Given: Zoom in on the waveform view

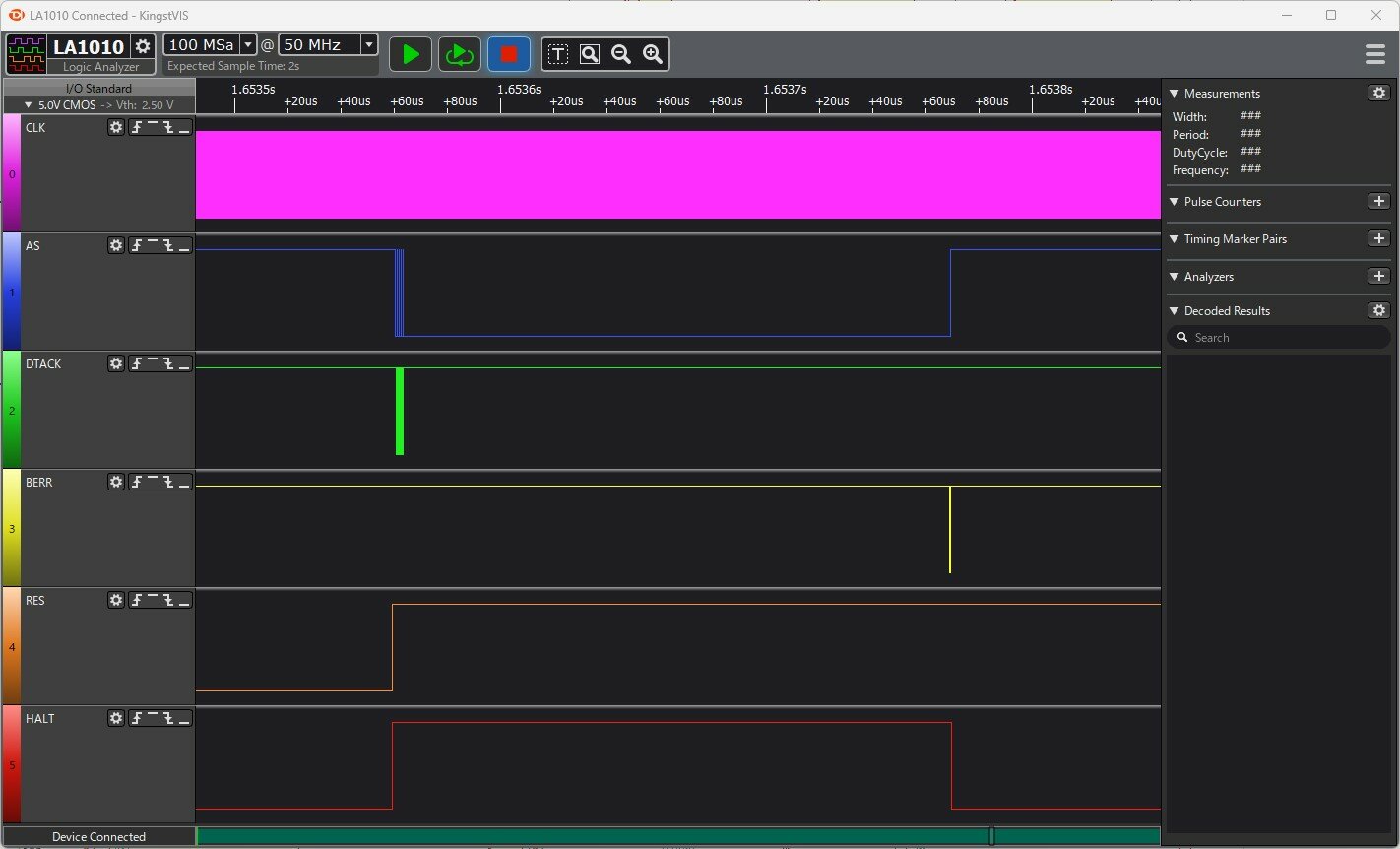Looking at the screenshot, I should 653,54.
